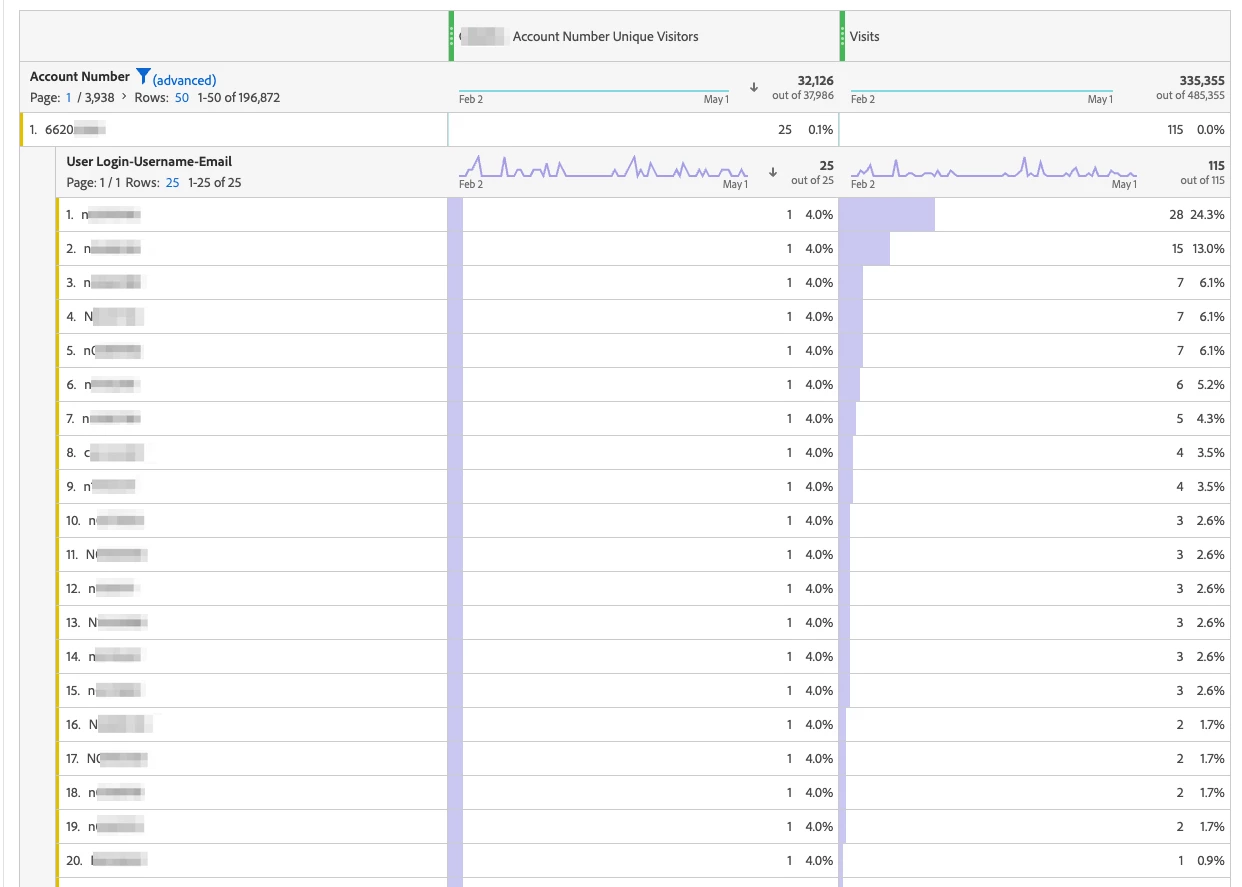Select the account row starting with 6620
1242x887 pixels.
point(233,130)
